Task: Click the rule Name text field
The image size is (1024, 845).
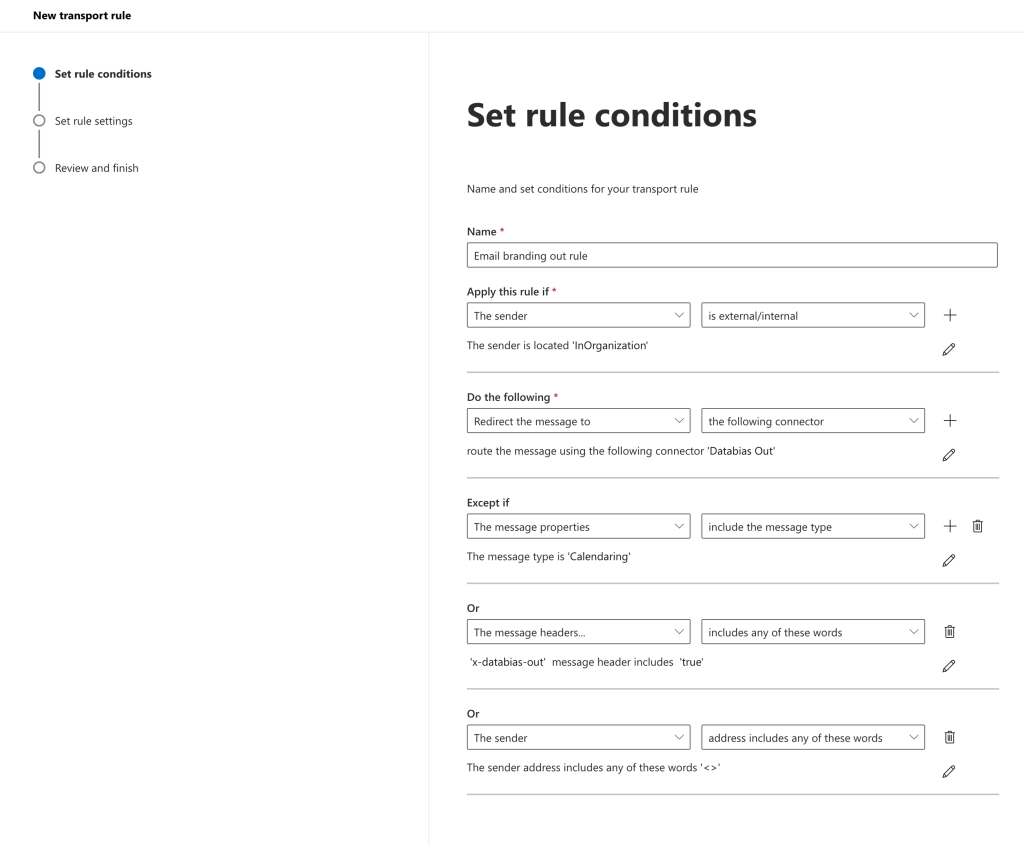Action: point(731,255)
